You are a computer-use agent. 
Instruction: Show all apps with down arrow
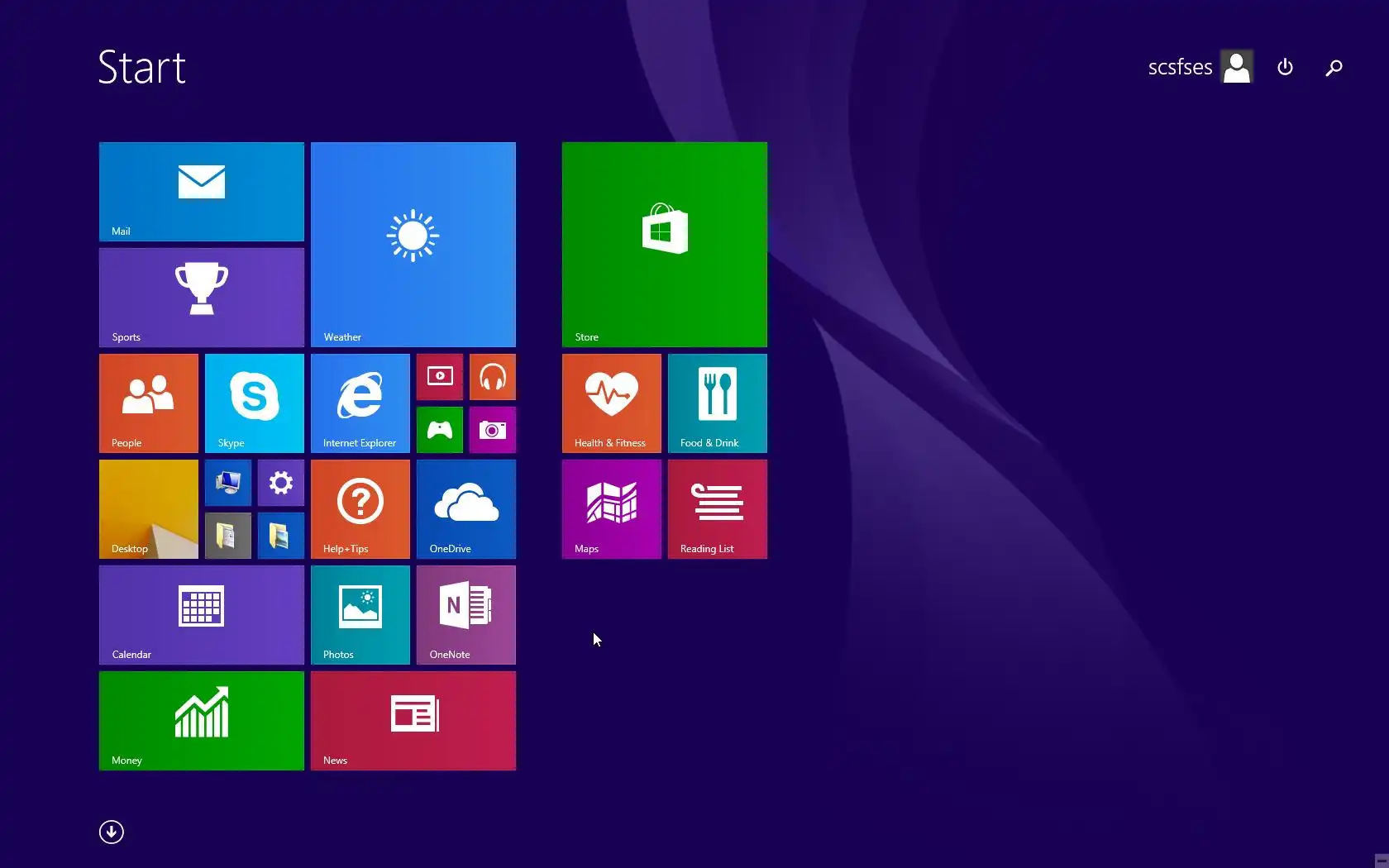tap(112, 832)
